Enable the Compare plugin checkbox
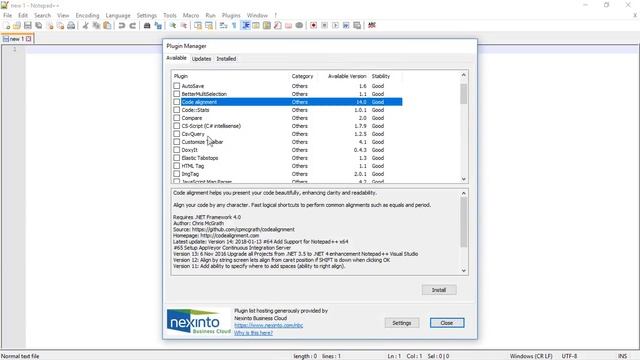Viewport: 640px width, 360px height. (x=176, y=118)
